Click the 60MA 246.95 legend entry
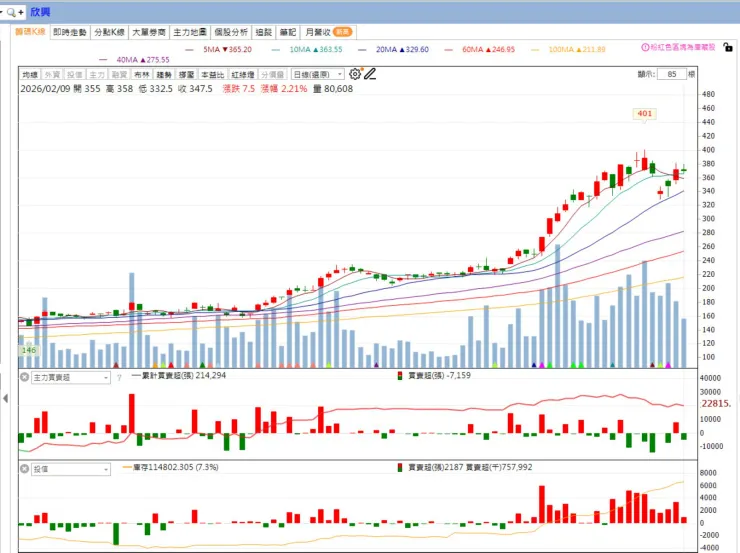This screenshot has width=740, height=553. point(480,49)
